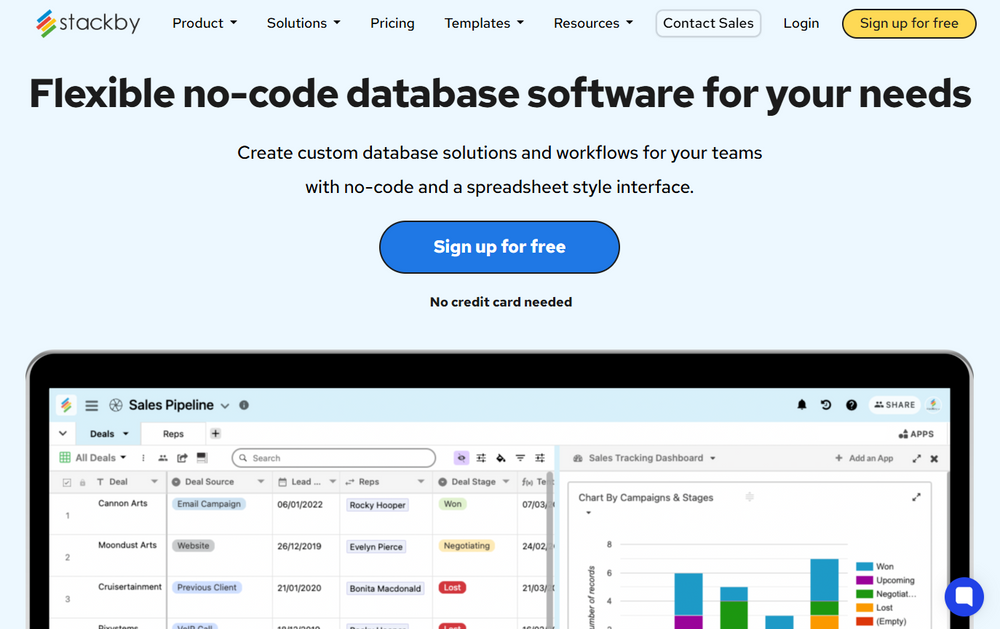
Task: Click the Contact Sales button
Action: pyautogui.click(x=708, y=22)
